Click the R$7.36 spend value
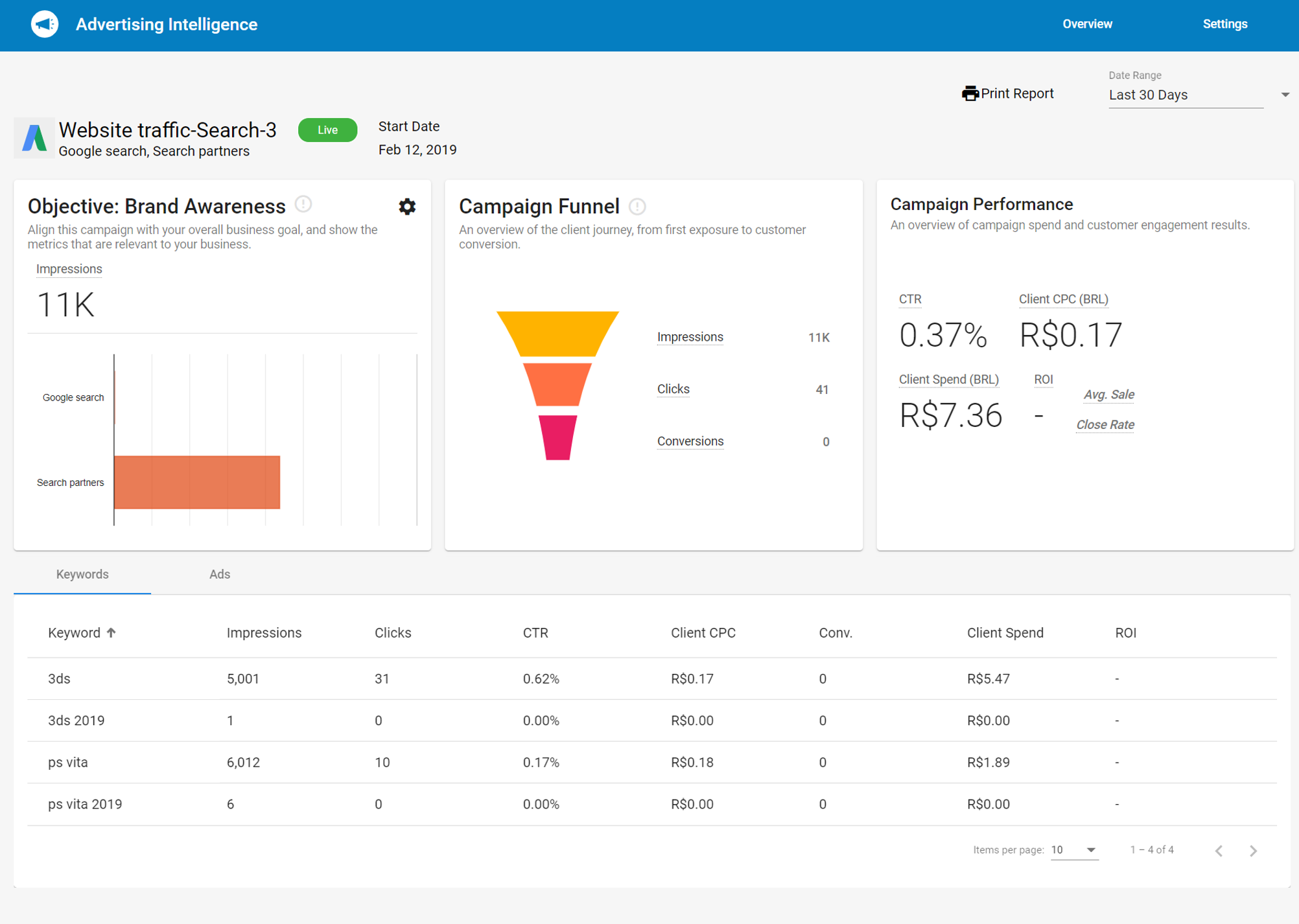The image size is (1299, 924). [x=951, y=415]
